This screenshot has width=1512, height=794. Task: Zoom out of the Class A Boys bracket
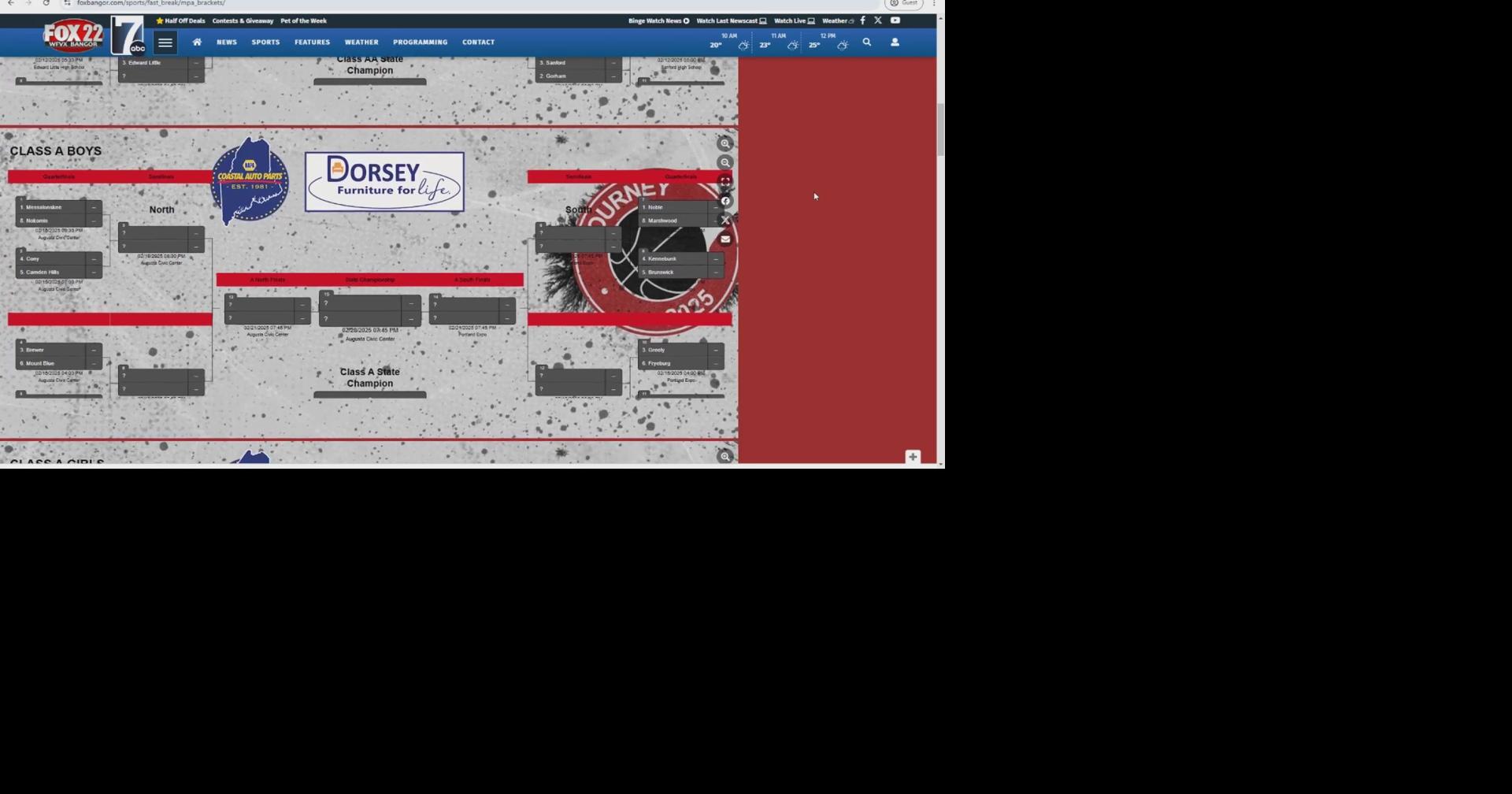[x=724, y=163]
